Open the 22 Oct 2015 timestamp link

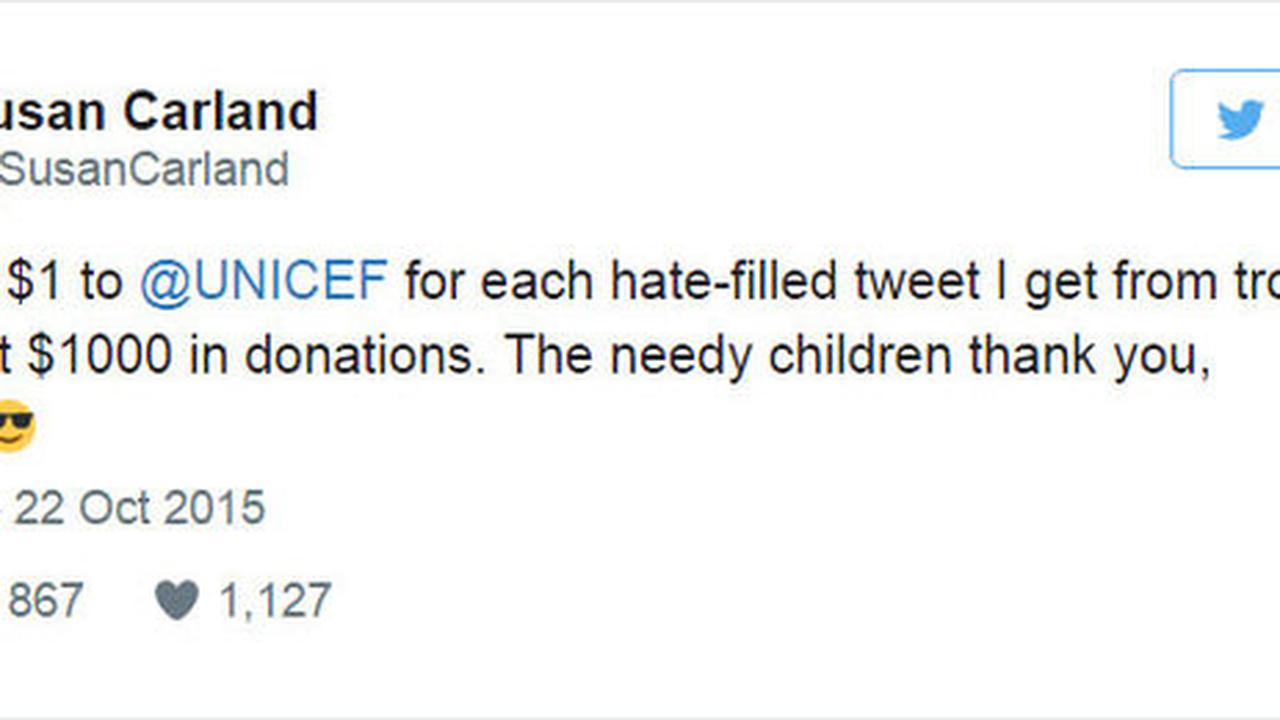pyautogui.click(x=139, y=508)
